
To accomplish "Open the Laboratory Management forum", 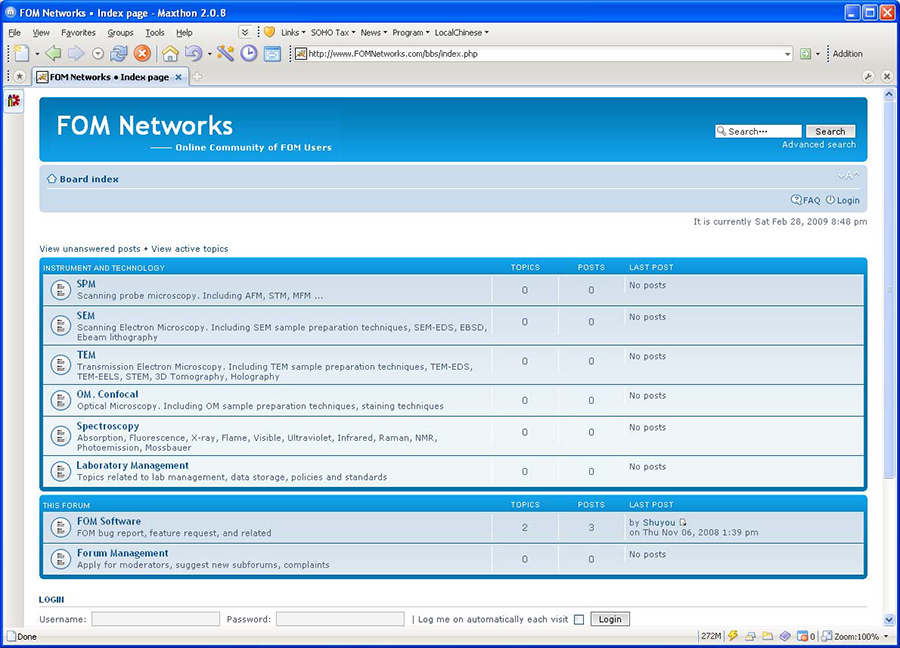I will pos(133,465).
